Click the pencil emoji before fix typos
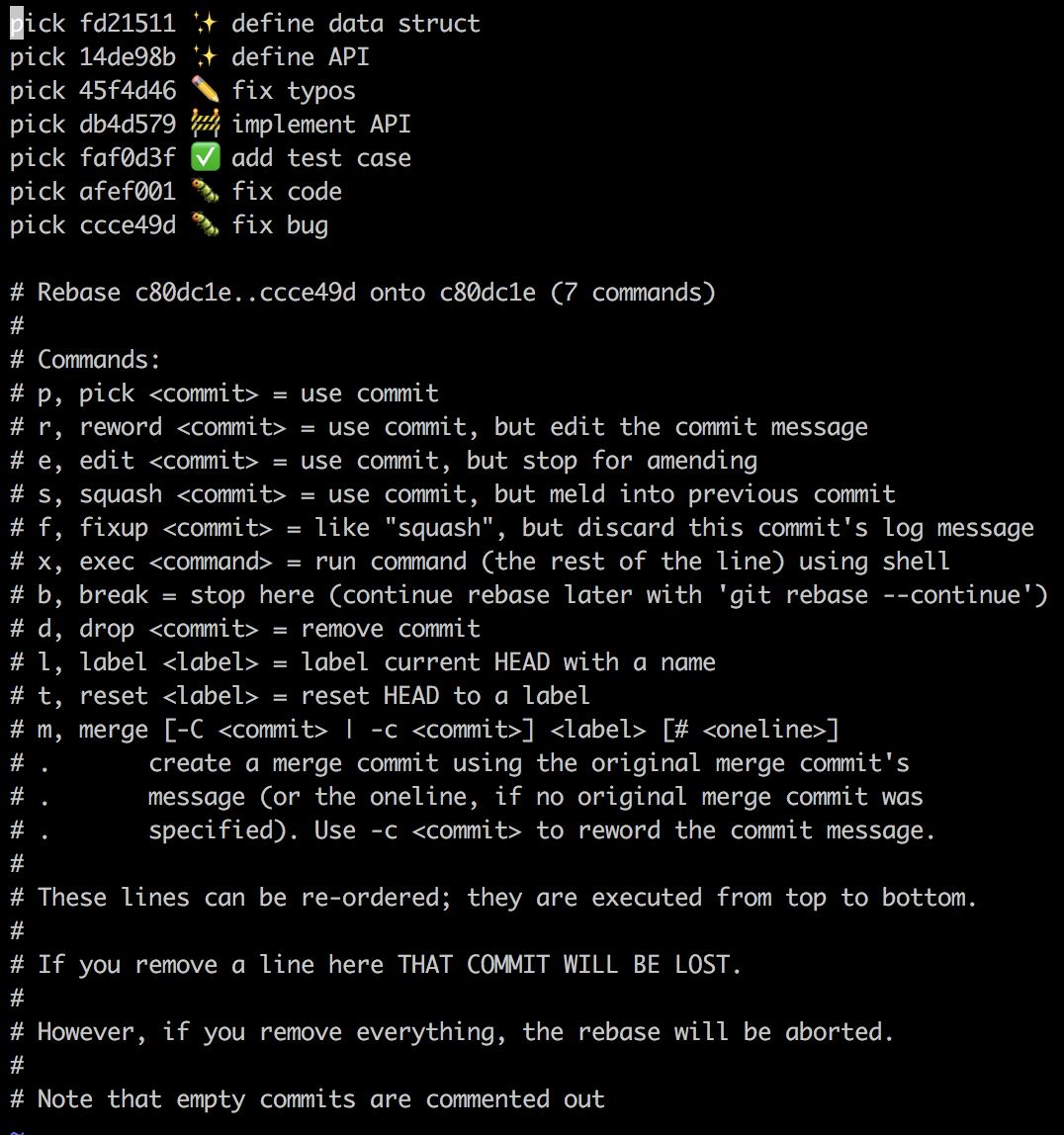This screenshot has width=1064, height=1135. point(205,91)
